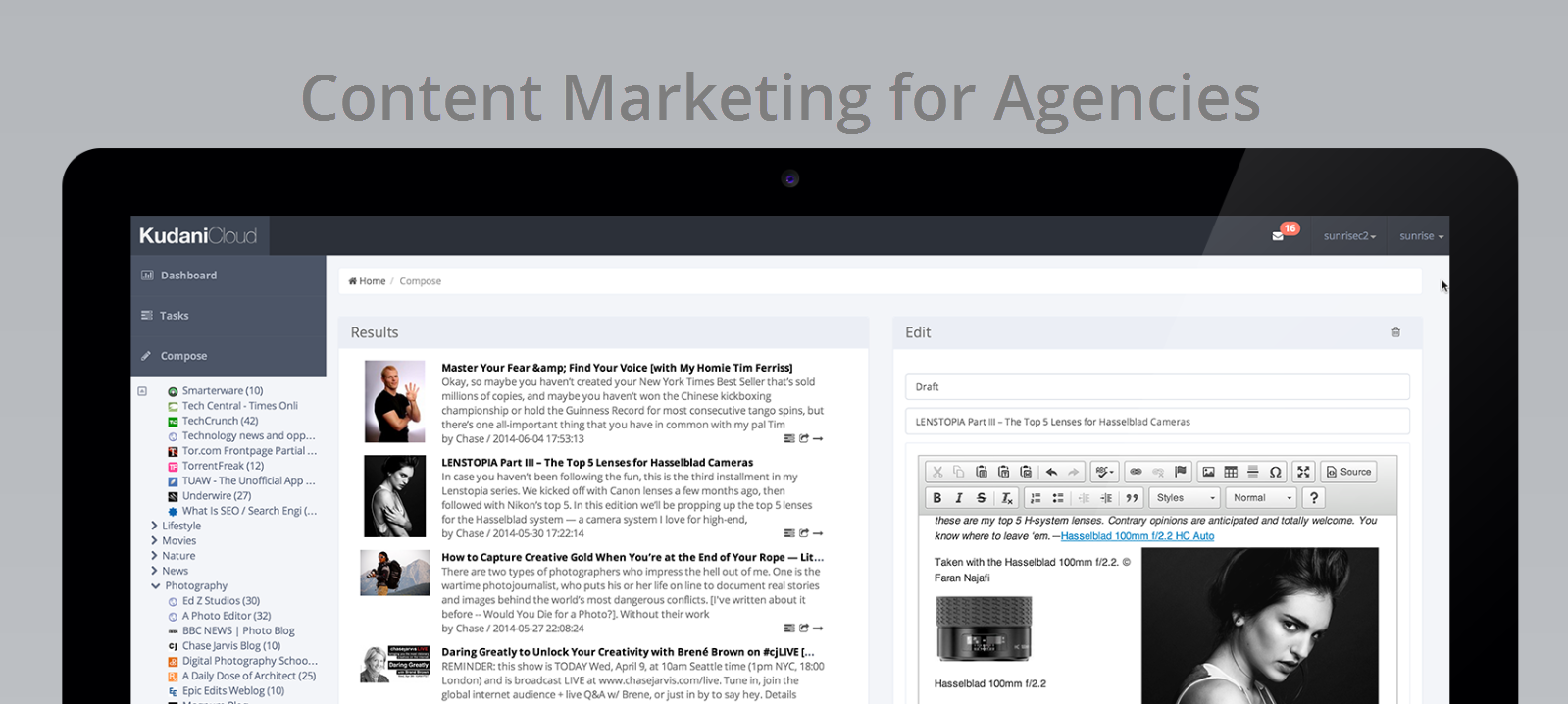The image size is (1568, 704).
Task: Insert a numbered list
Action: [x=1036, y=498]
